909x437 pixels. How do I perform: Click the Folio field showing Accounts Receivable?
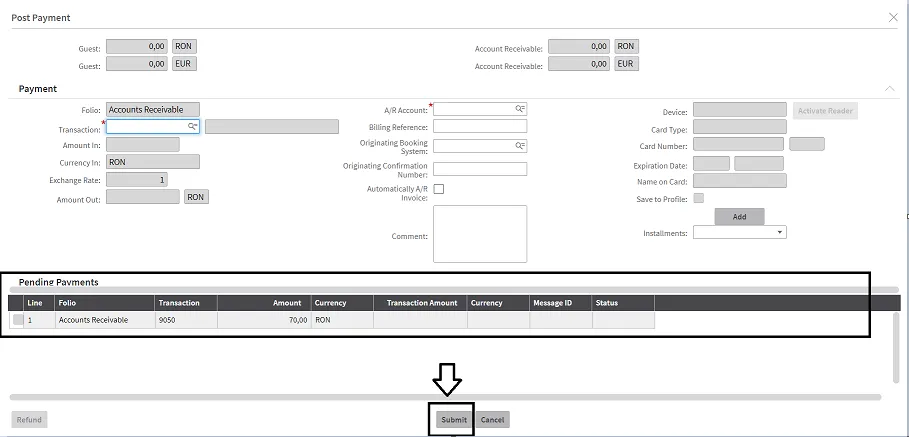152,110
